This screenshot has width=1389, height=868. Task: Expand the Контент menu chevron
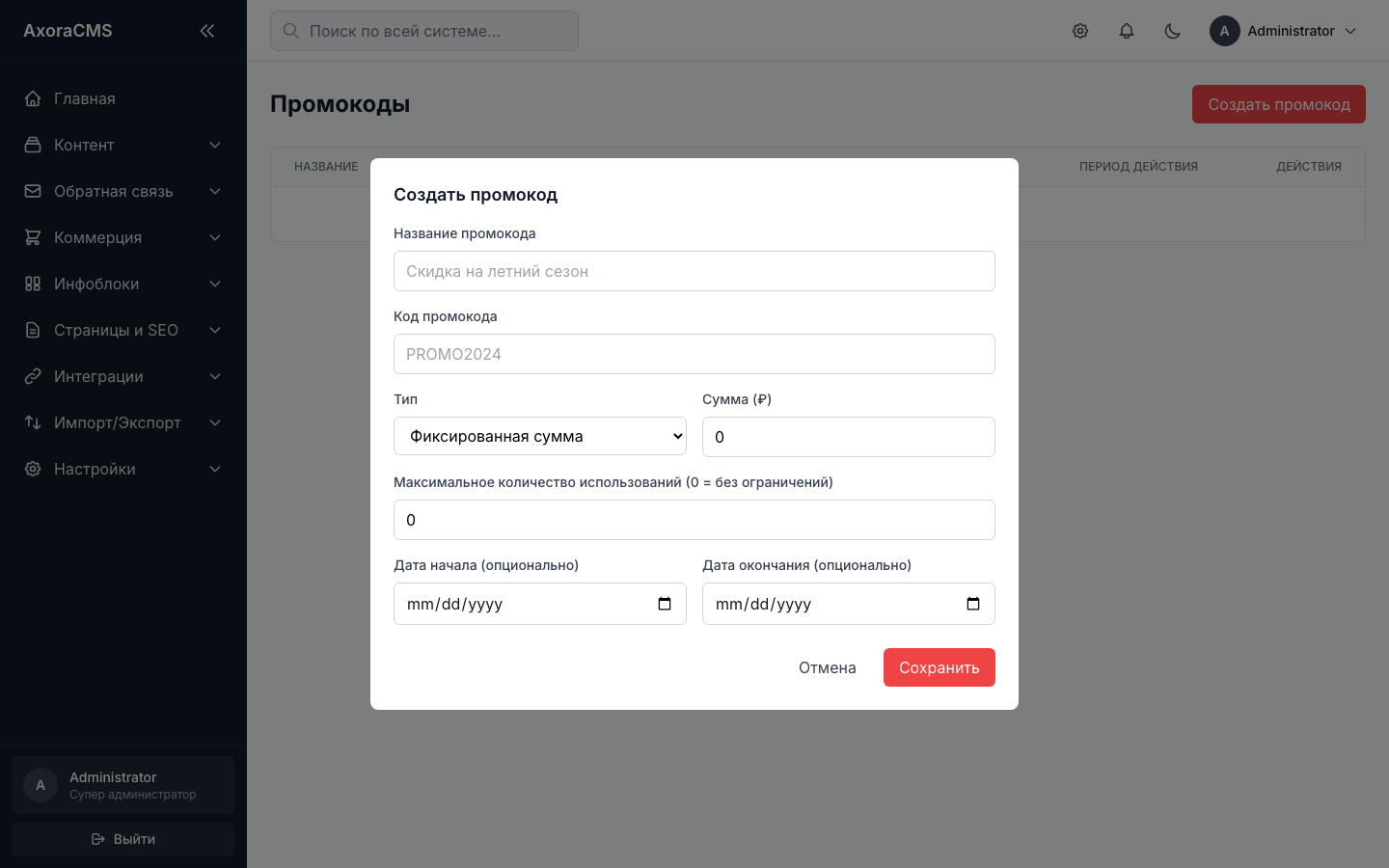pyautogui.click(x=215, y=145)
